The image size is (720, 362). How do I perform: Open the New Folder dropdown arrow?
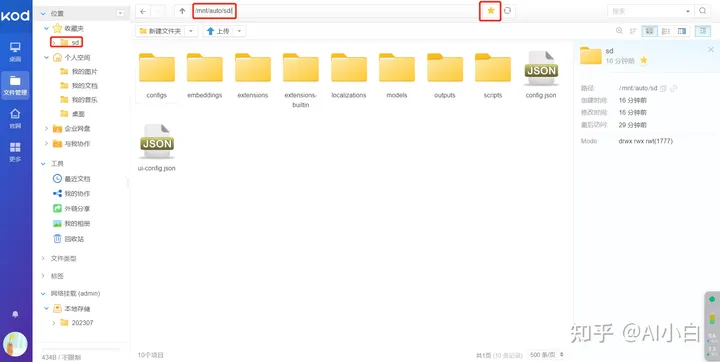tap(191, 31)
